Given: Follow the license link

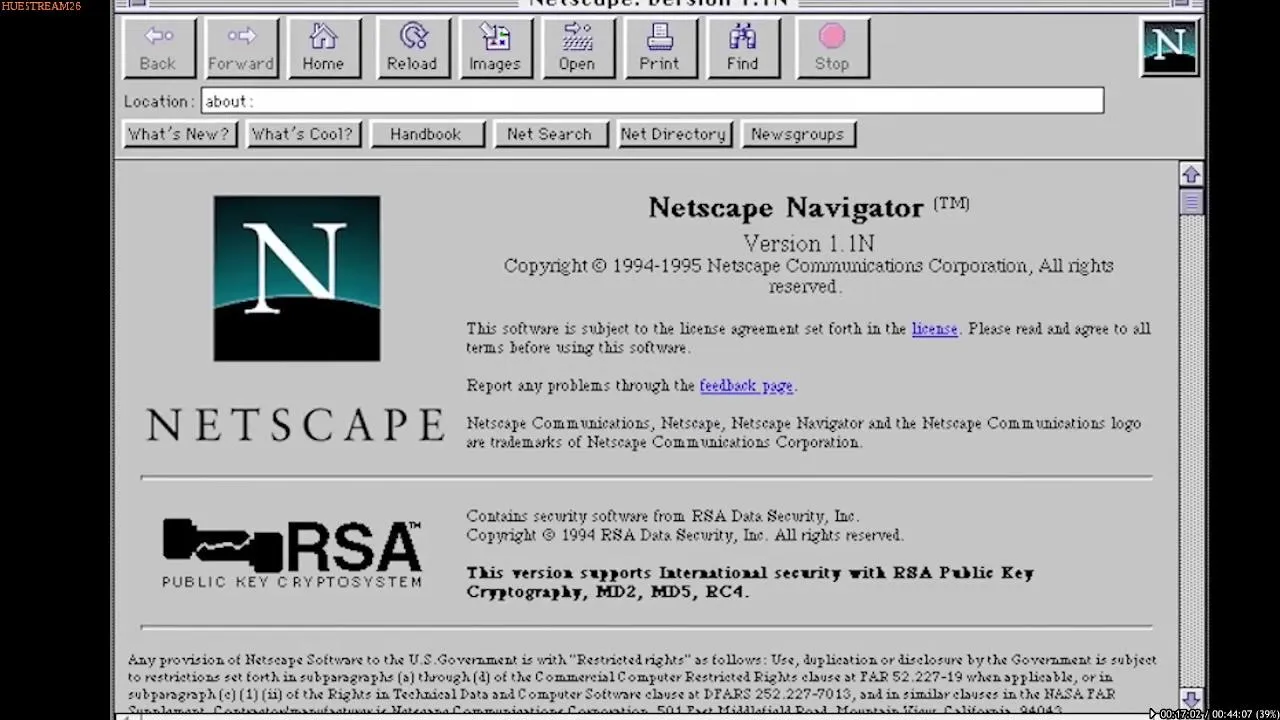Looking at the screenshot, I should 934,329.
